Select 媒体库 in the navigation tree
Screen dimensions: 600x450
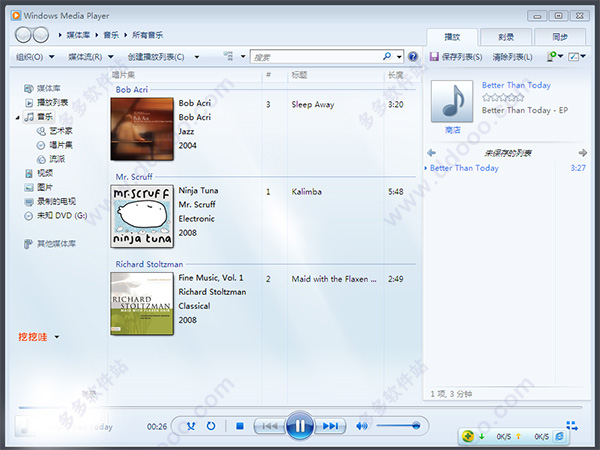point(42,88)
